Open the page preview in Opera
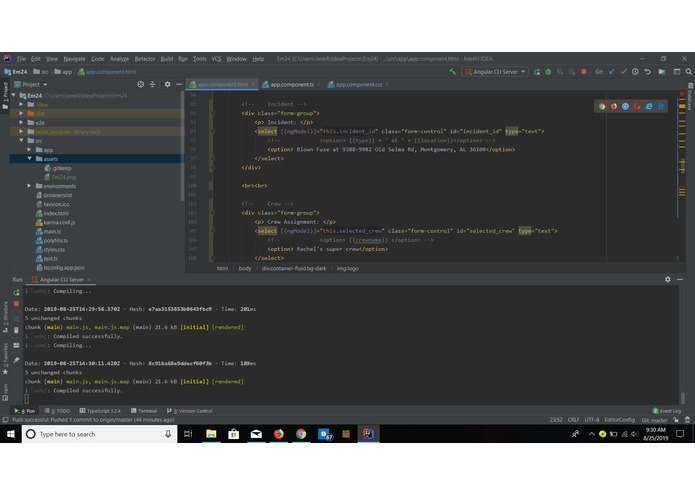 (637, 106)
